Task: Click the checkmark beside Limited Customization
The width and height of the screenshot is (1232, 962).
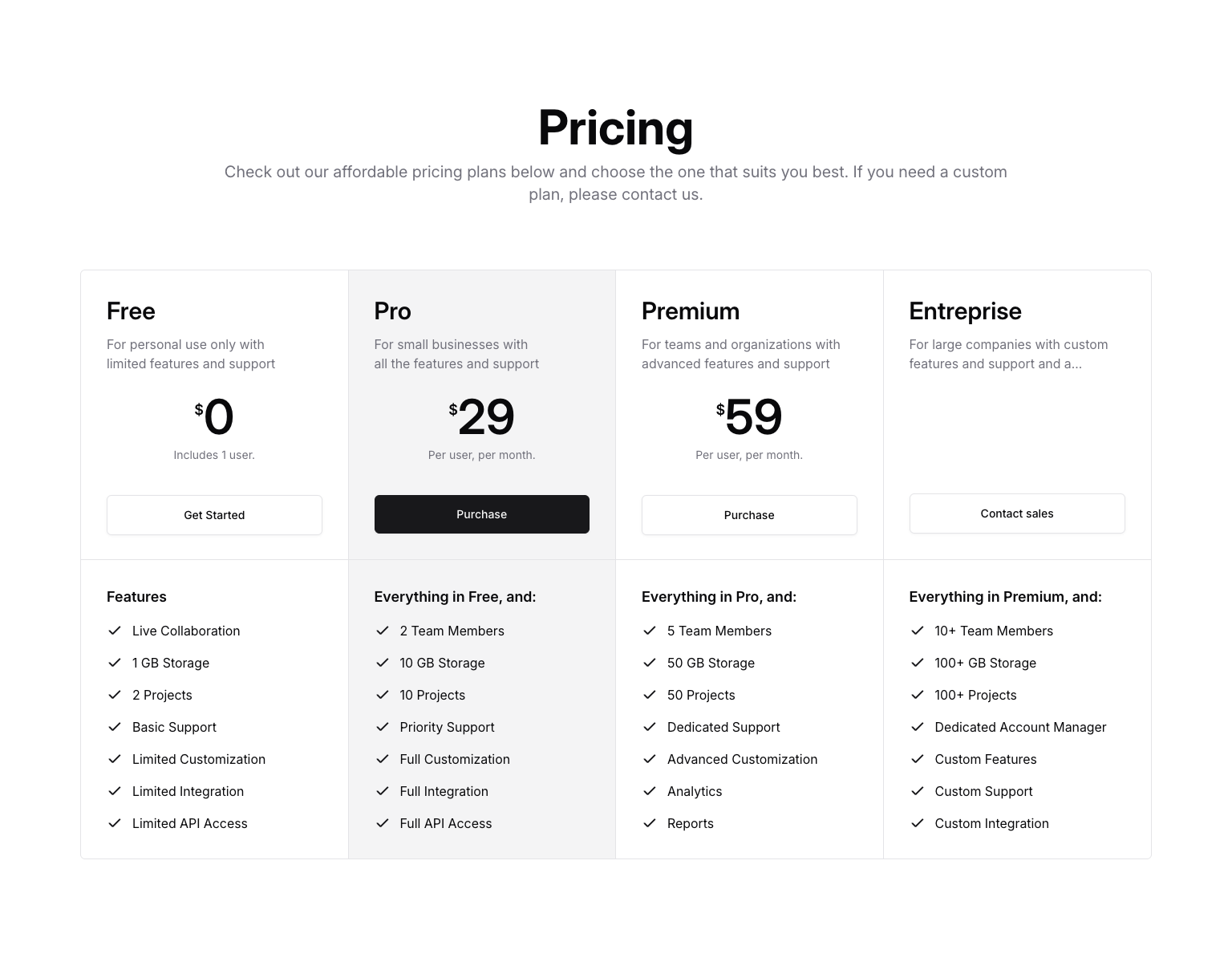Action: [115, 759]
